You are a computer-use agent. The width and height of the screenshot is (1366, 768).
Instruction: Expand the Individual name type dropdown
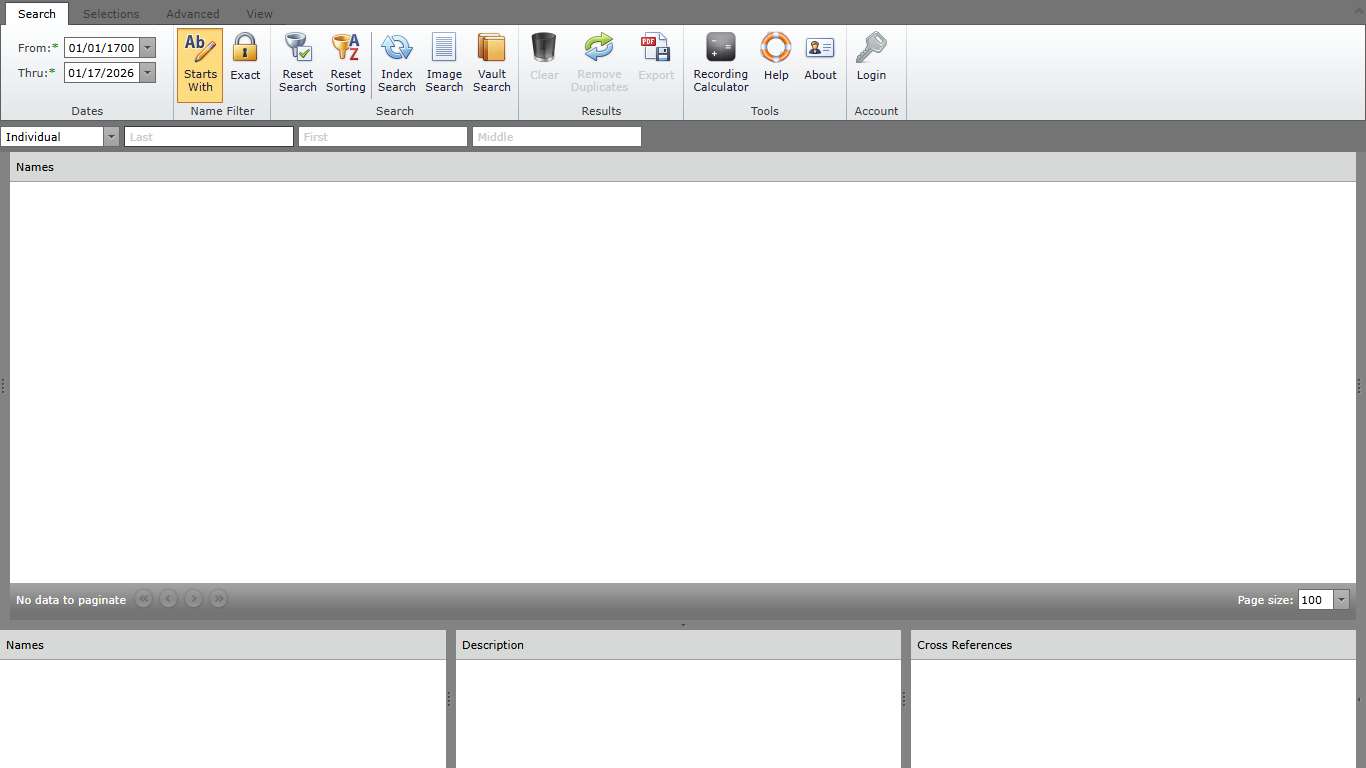point(111,137)
